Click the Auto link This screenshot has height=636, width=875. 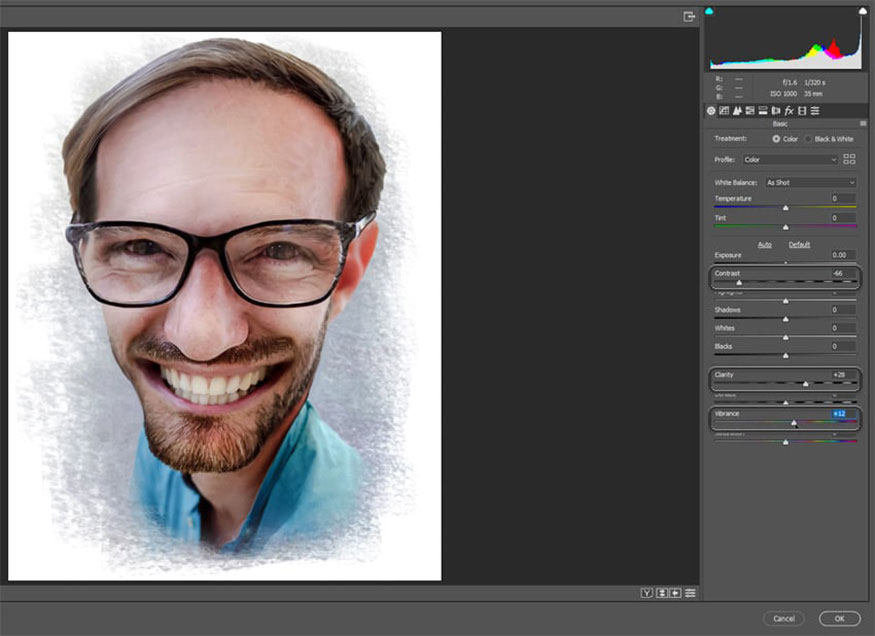(x=765, y=244)
